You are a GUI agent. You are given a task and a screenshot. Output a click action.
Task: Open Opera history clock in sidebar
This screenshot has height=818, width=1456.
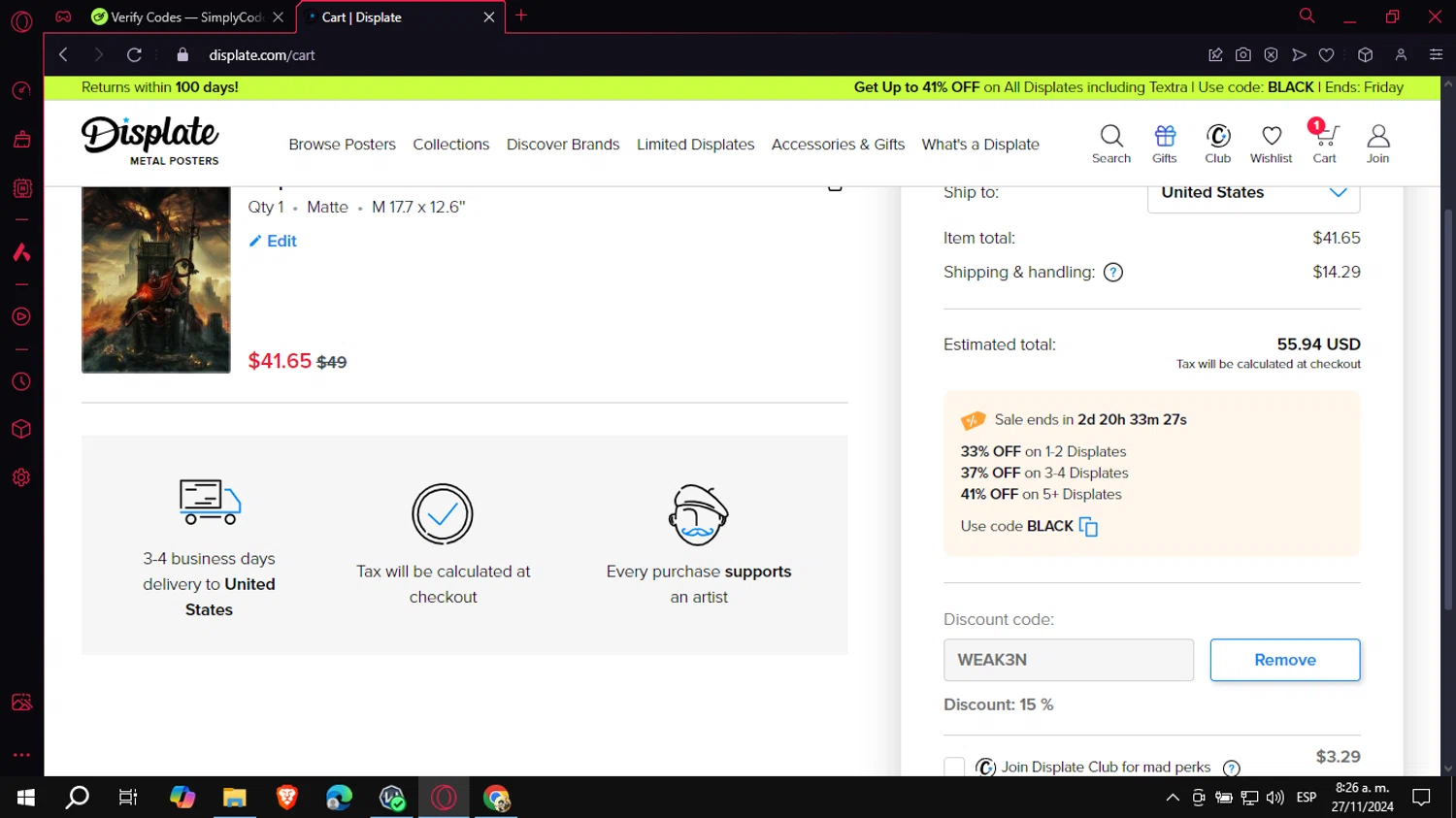[x=21, y=382]
